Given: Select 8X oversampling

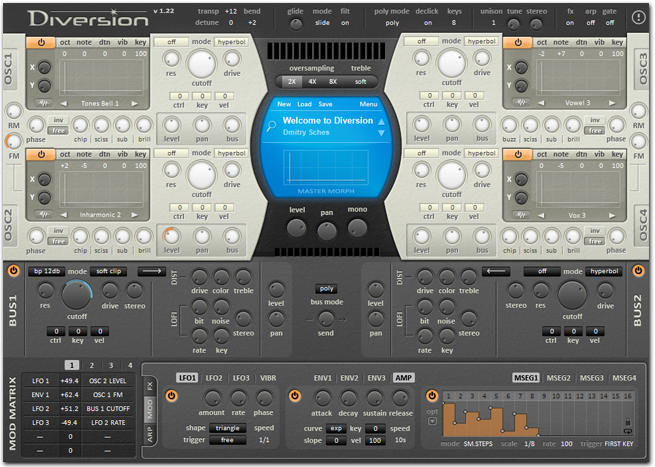Looking at the screenshot, I should coord(333,82).
